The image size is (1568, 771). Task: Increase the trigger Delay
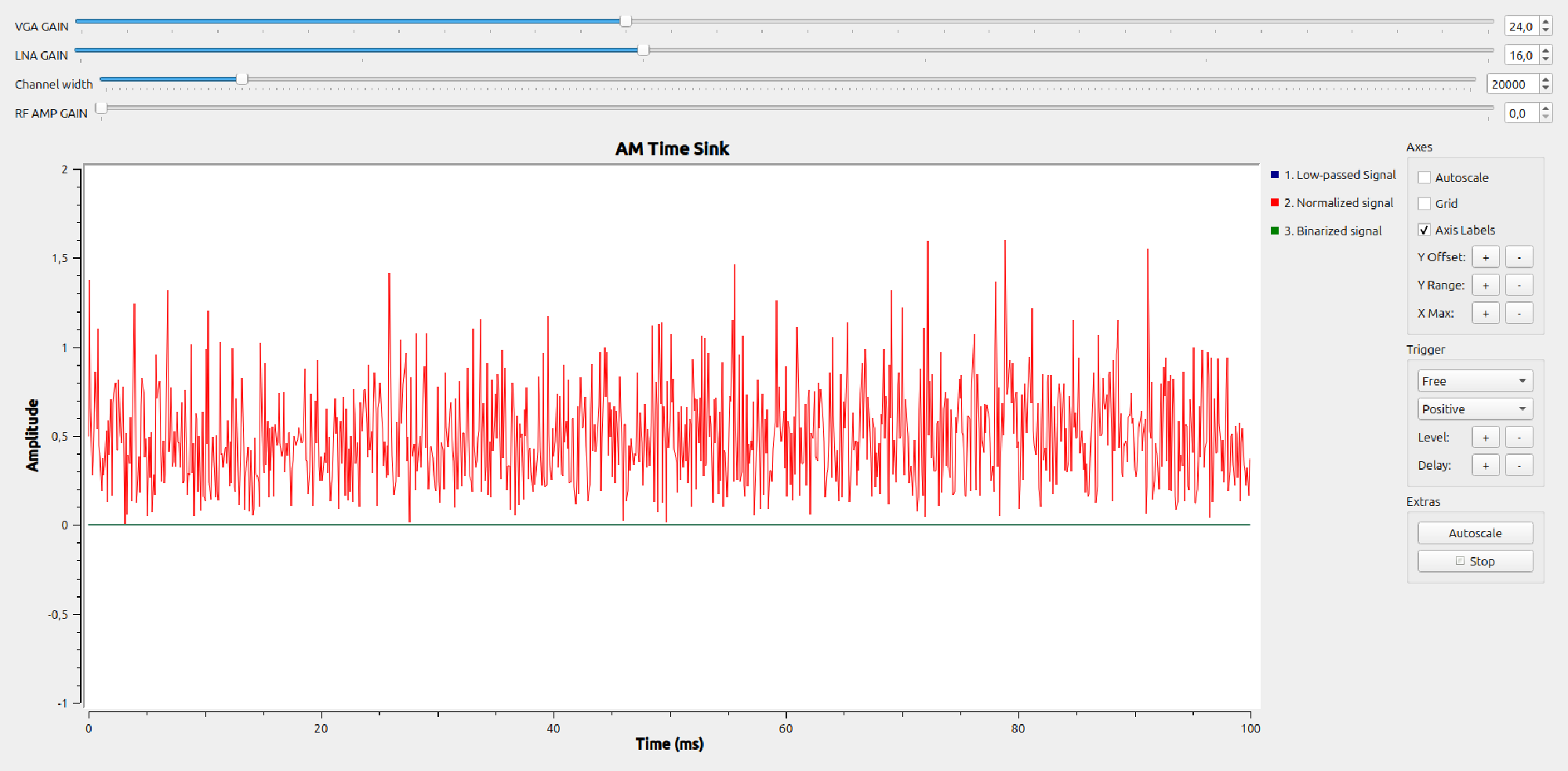click(1486, 465)
